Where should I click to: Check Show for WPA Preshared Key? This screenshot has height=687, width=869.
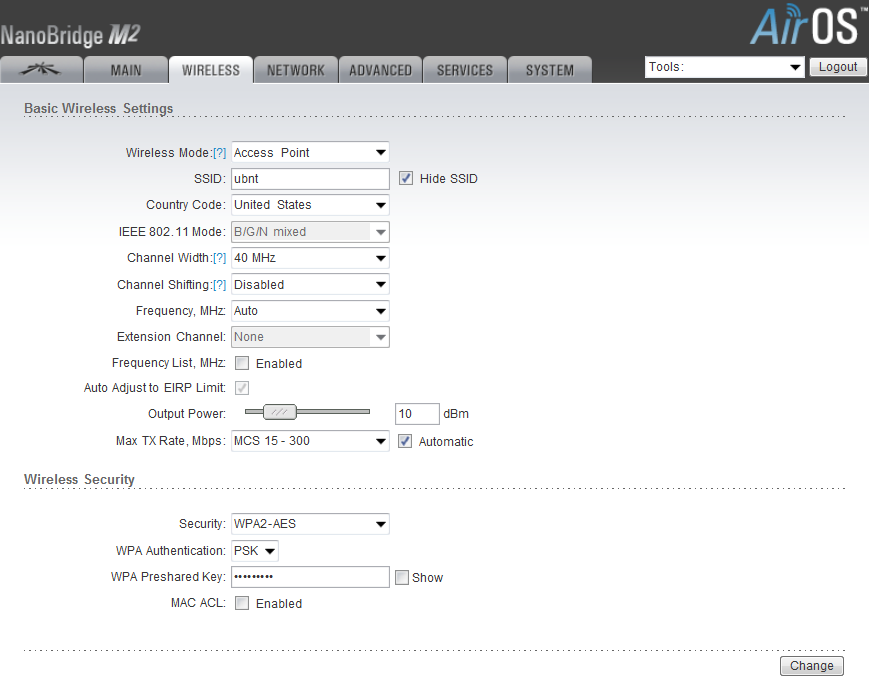[x=402, y=578]
